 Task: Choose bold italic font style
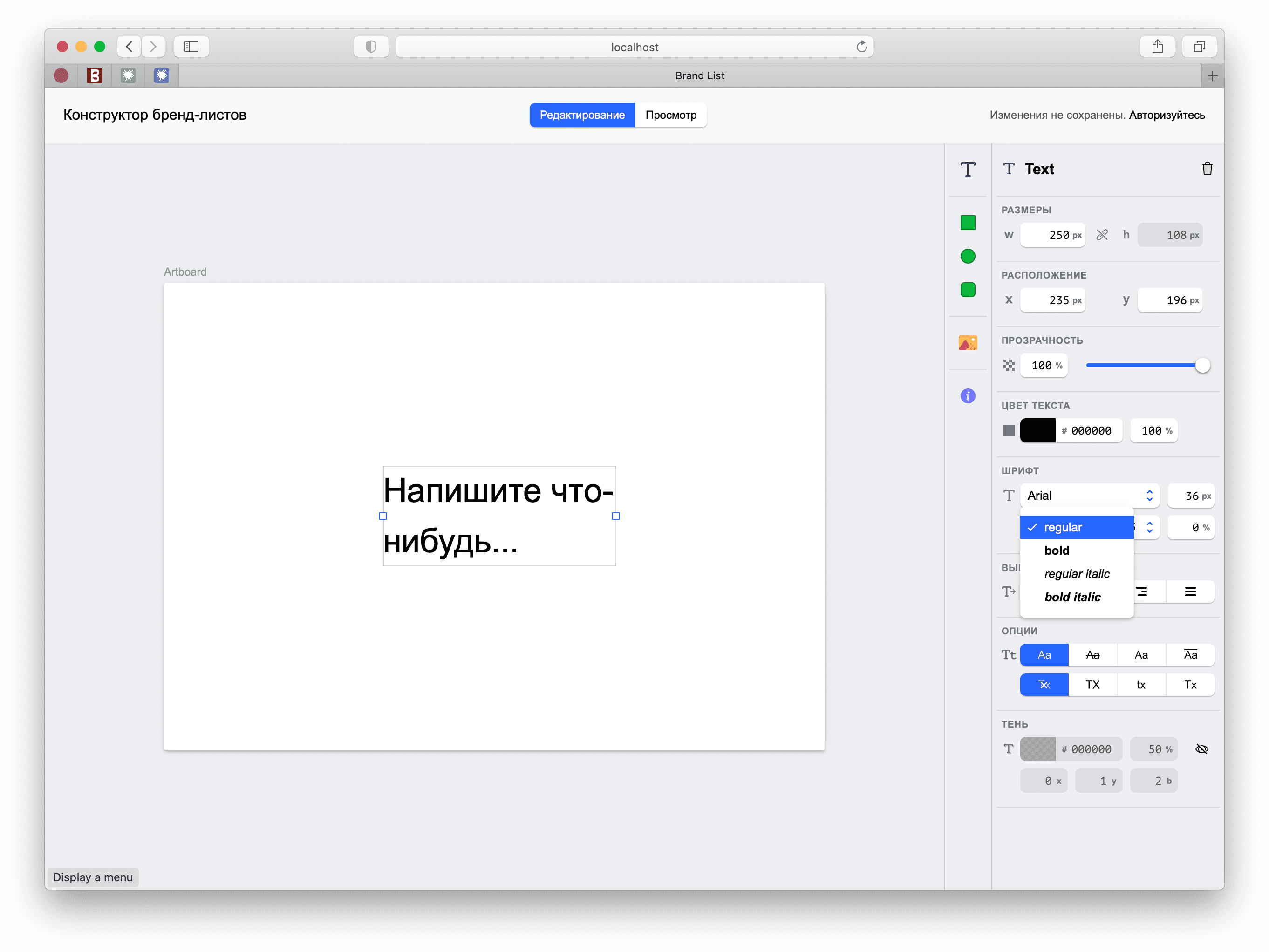pyautogui.click(x=1076, y=597)
